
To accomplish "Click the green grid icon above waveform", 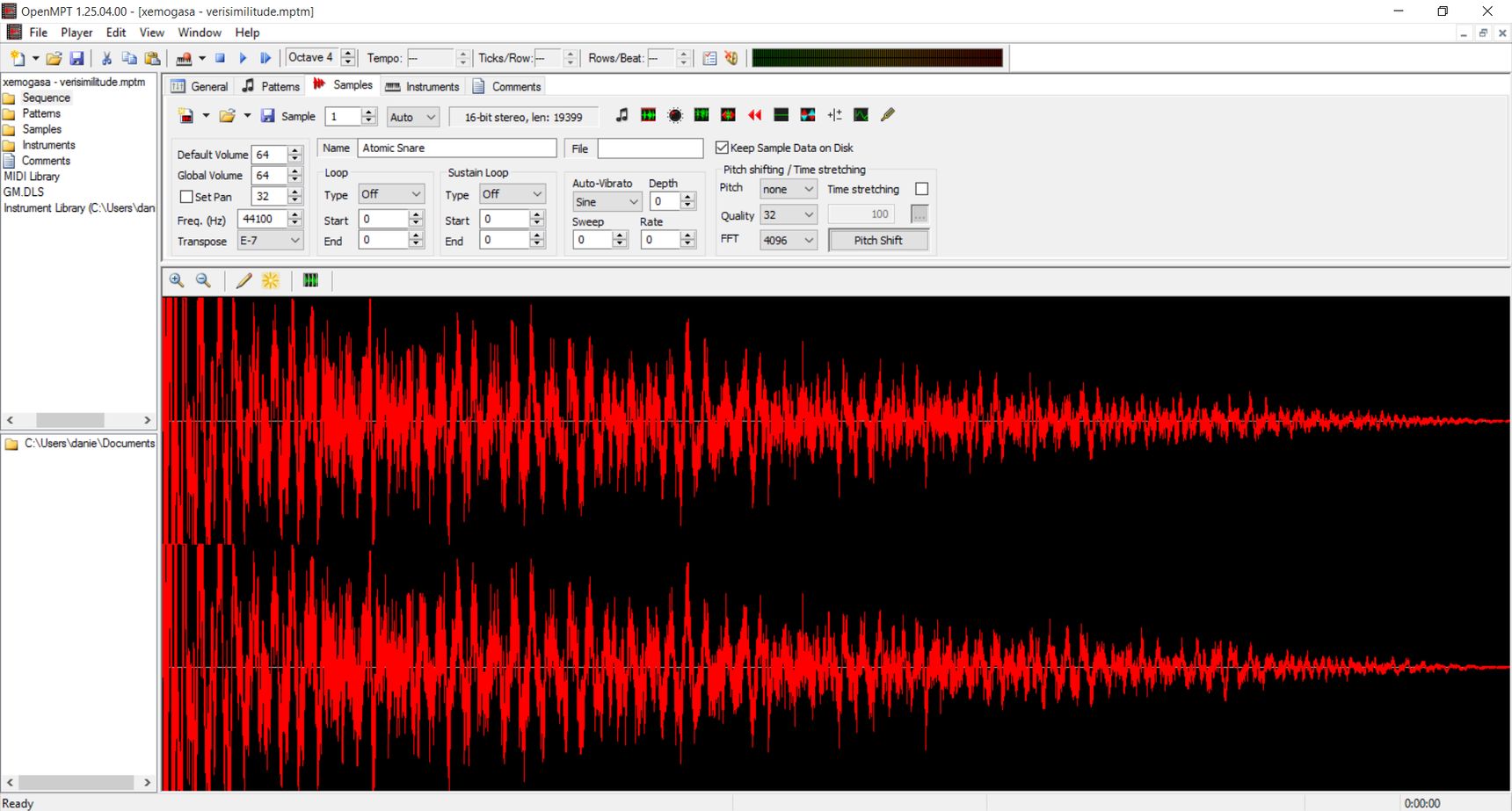I will 310,280.
